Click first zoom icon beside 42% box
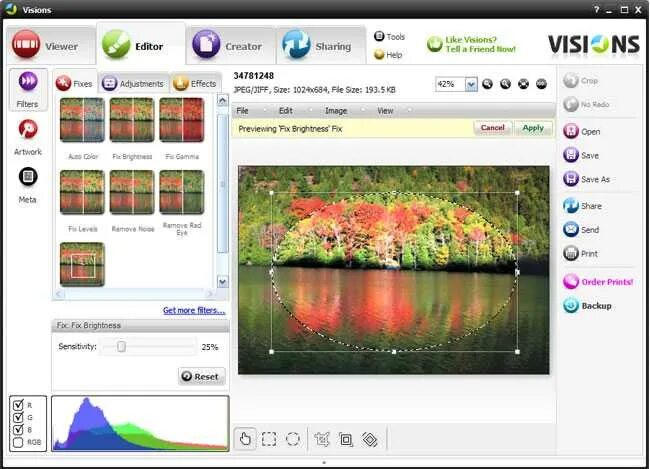The width and height of the screenshot is (650, 469). (x=488, y=84)
